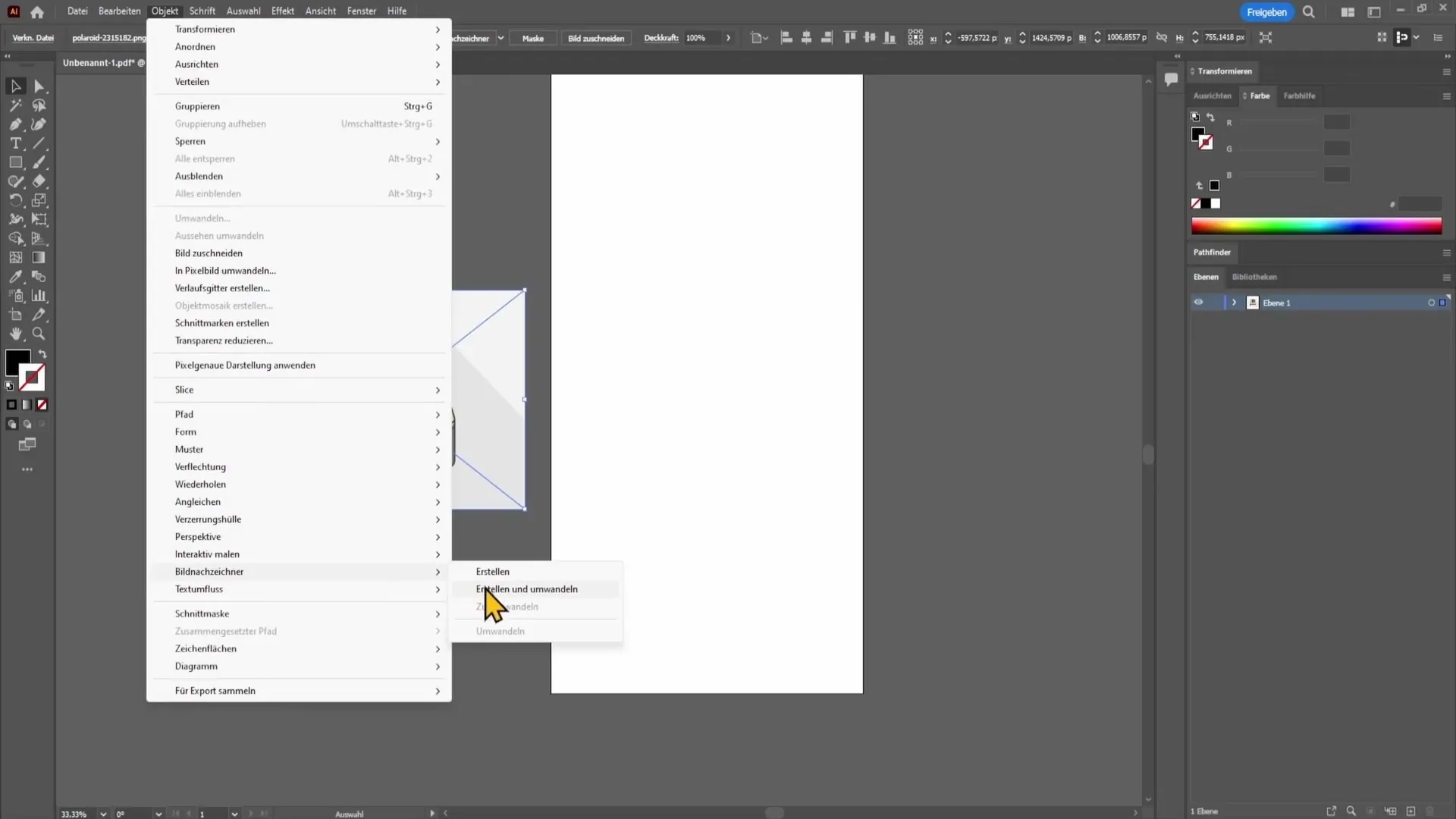
Task: Open the rotation angle dropdown
Action: 158,814
